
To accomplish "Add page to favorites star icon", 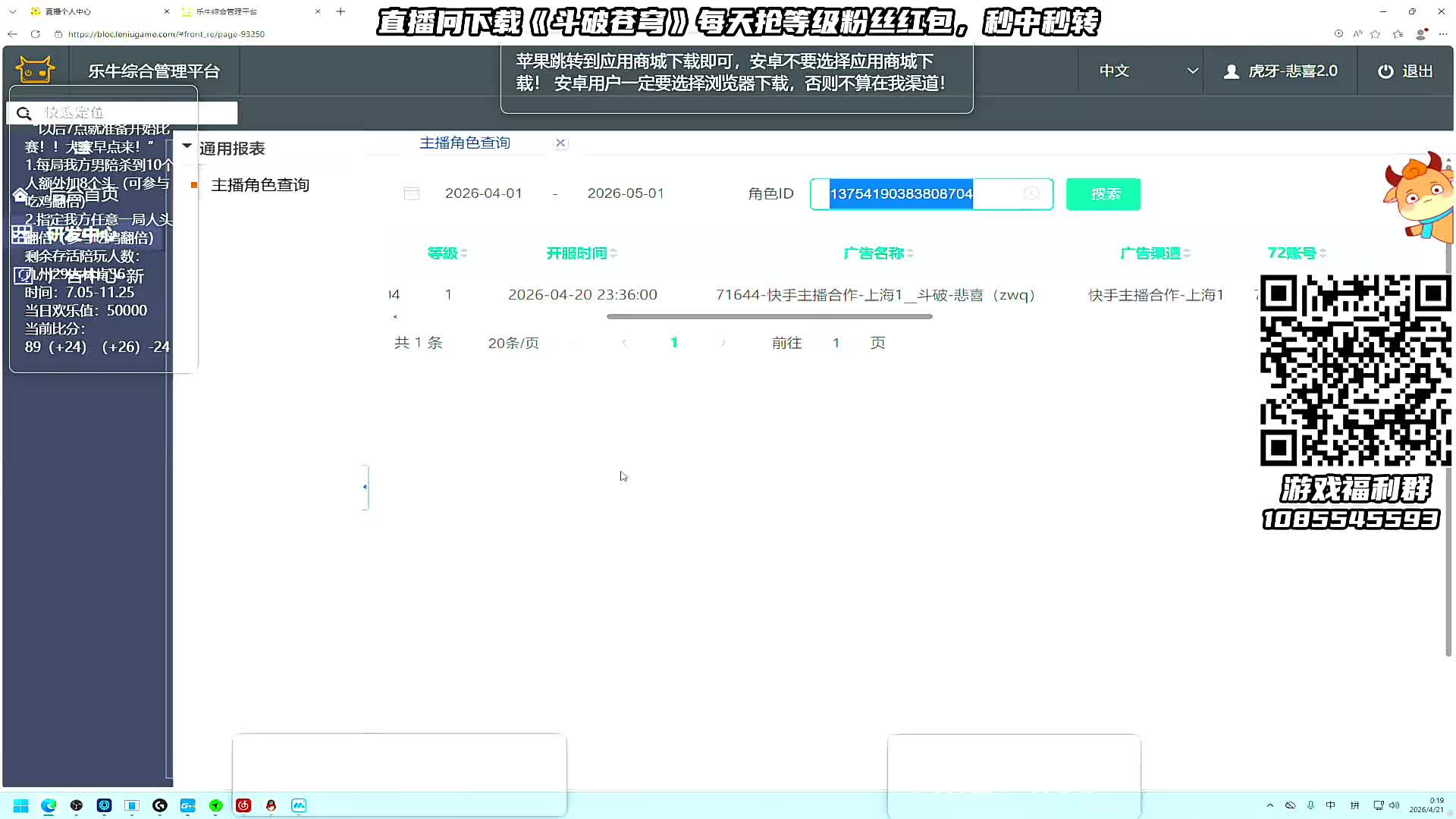I will click(x=1375, y=34).
